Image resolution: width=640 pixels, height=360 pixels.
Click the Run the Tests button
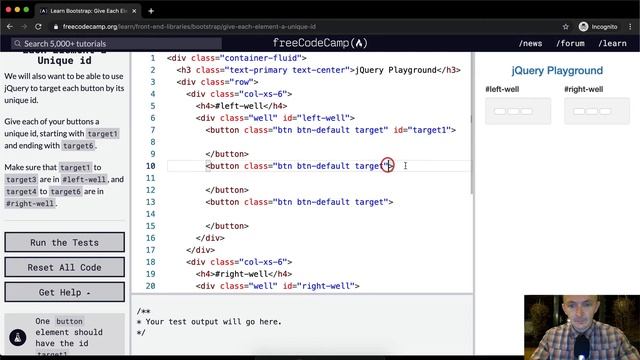click(x=64, y=242)
